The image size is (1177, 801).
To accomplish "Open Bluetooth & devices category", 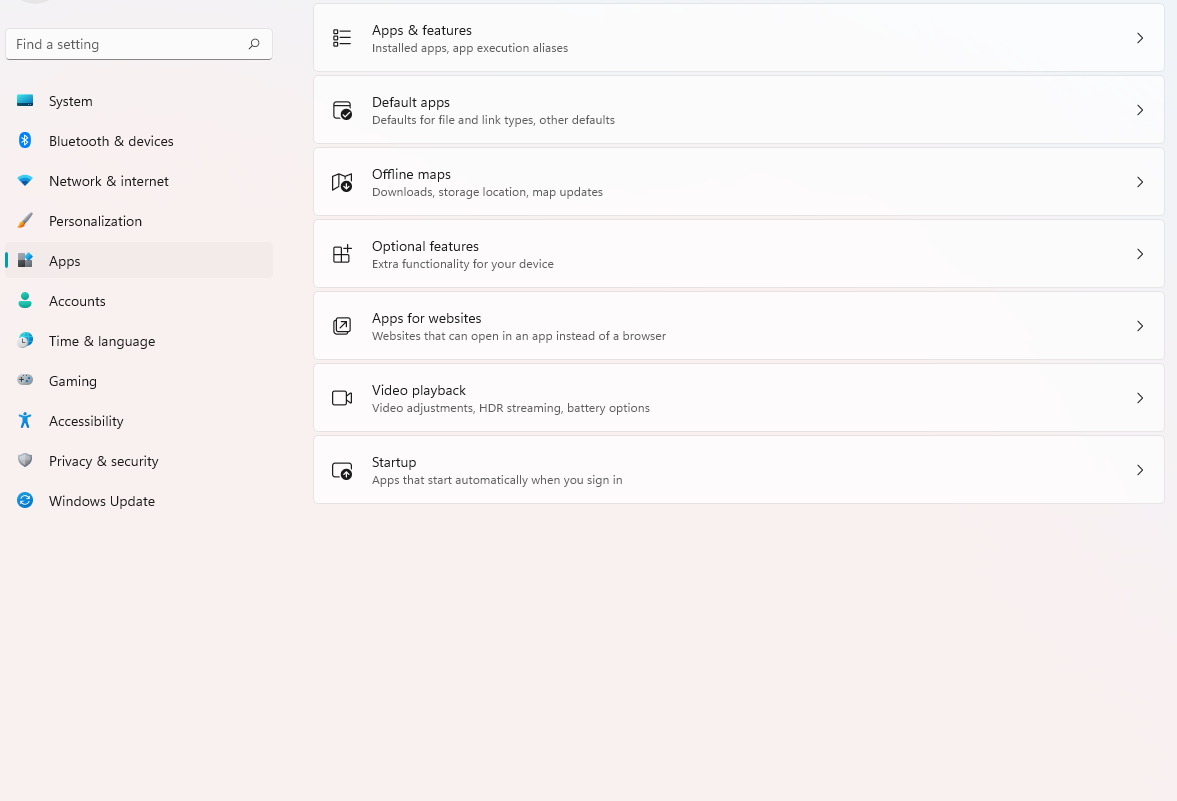I will coord(139,140).
